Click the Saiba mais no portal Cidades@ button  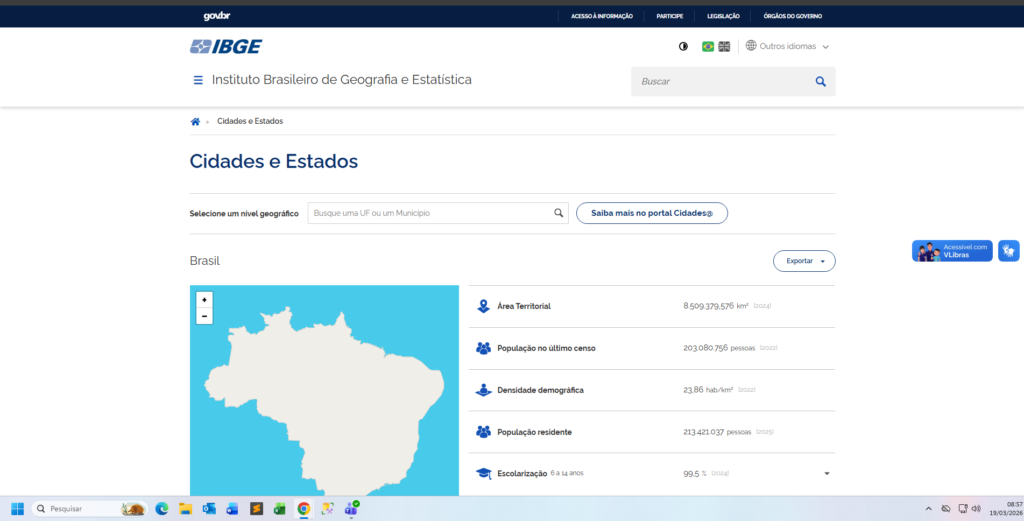pyautogui.click(x=651, y=213)
